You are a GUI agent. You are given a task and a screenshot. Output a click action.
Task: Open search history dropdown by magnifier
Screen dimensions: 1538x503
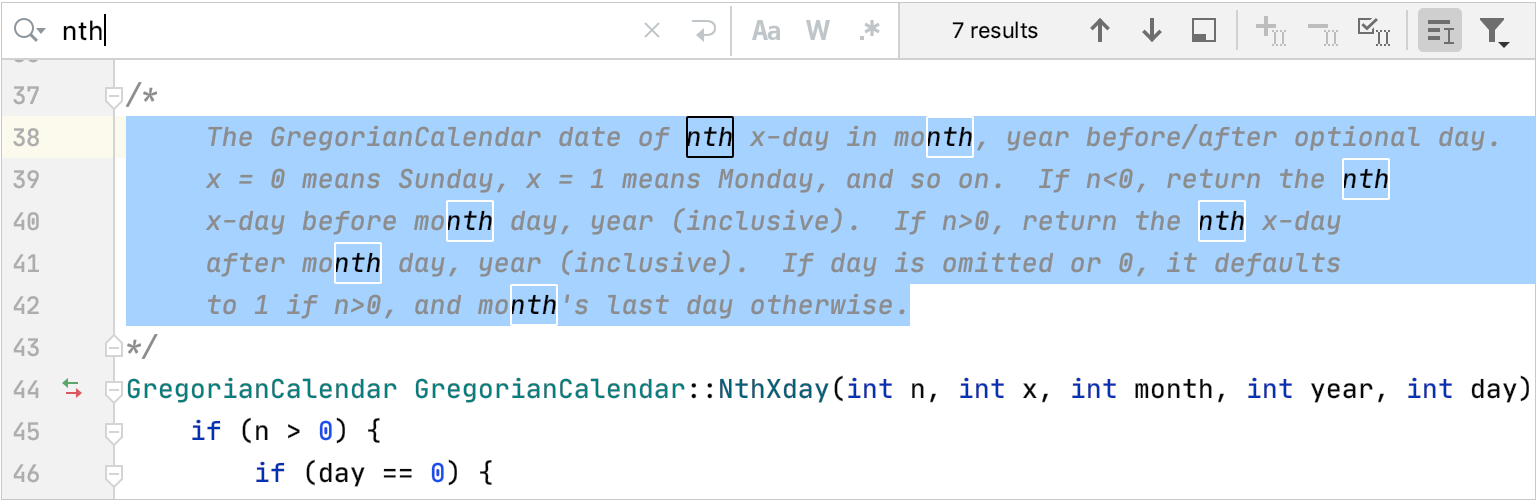click(x=30, y=31)
